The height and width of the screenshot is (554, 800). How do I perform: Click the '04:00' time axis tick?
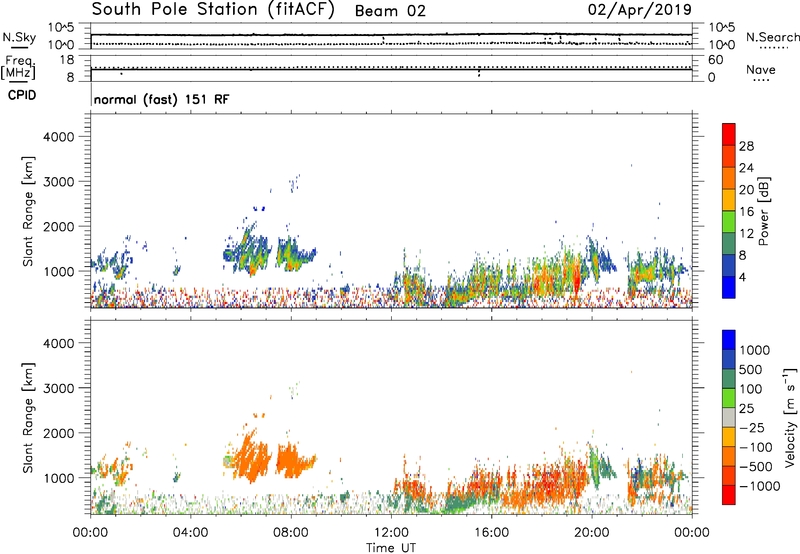coord(190,533)
